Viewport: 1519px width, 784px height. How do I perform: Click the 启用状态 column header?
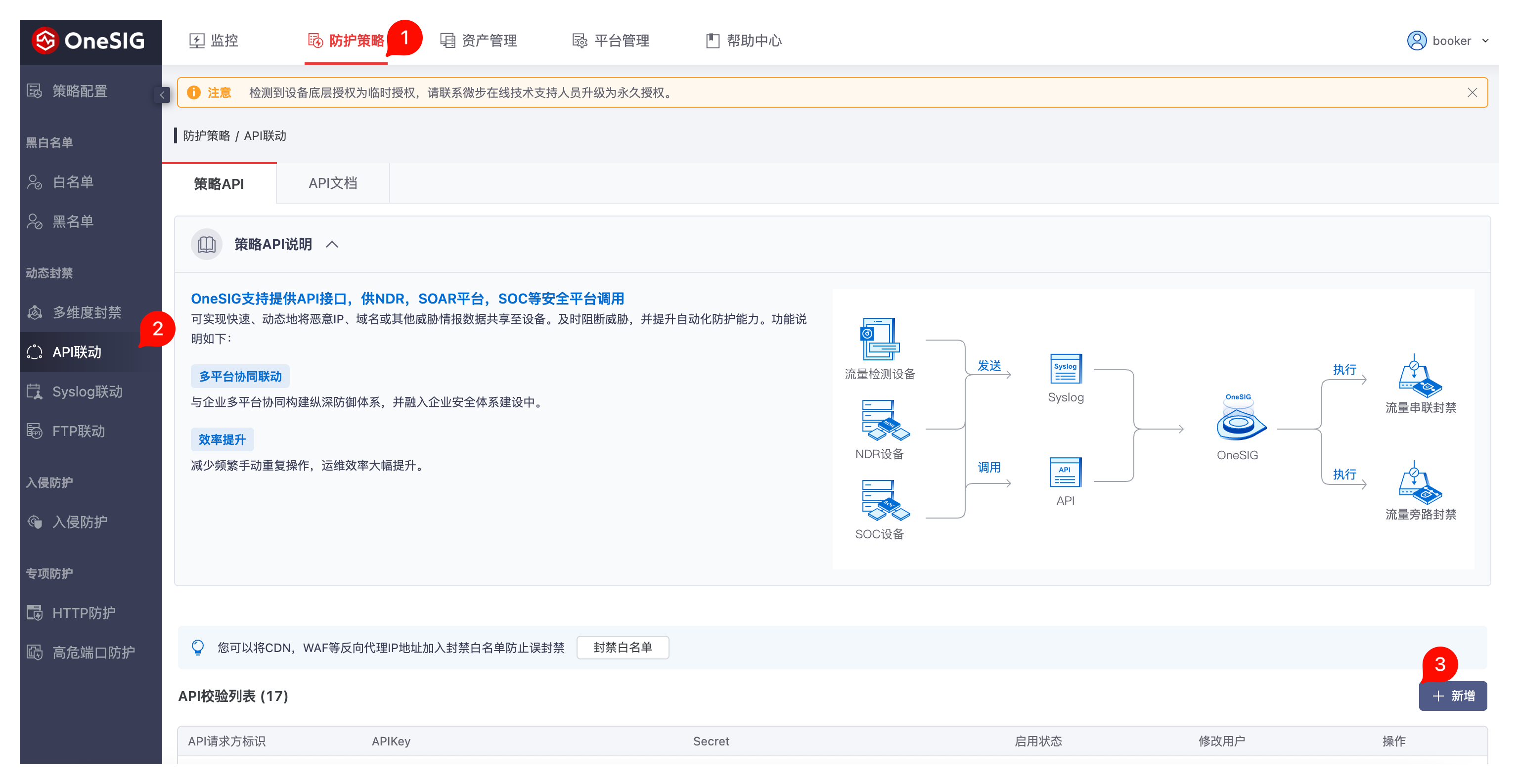point(1038,740)
